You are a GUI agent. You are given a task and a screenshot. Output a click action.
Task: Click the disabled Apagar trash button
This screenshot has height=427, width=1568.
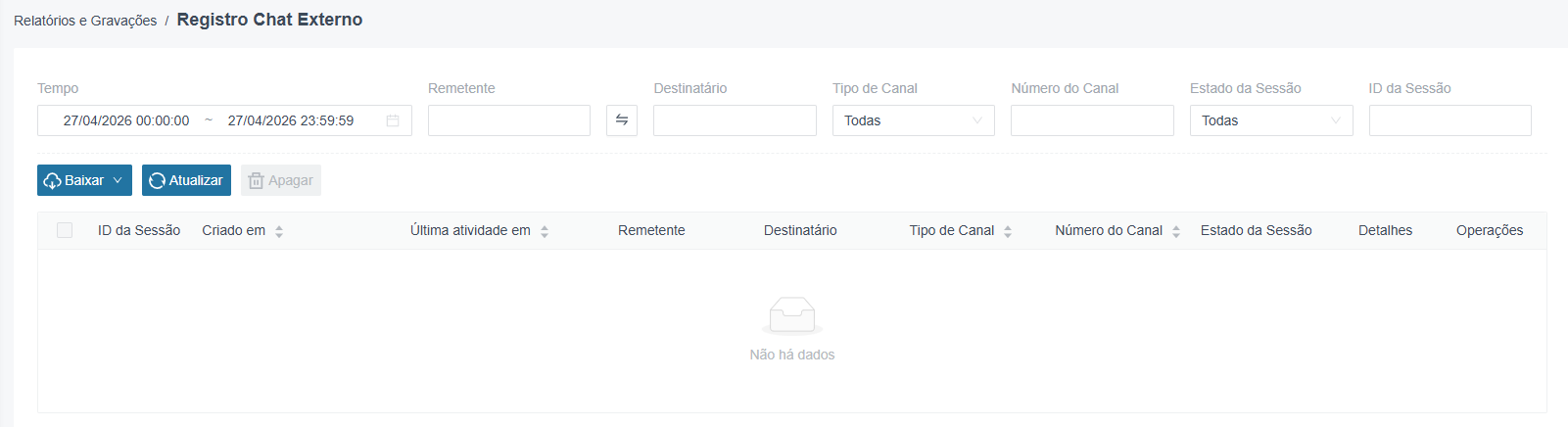(281, 180)
